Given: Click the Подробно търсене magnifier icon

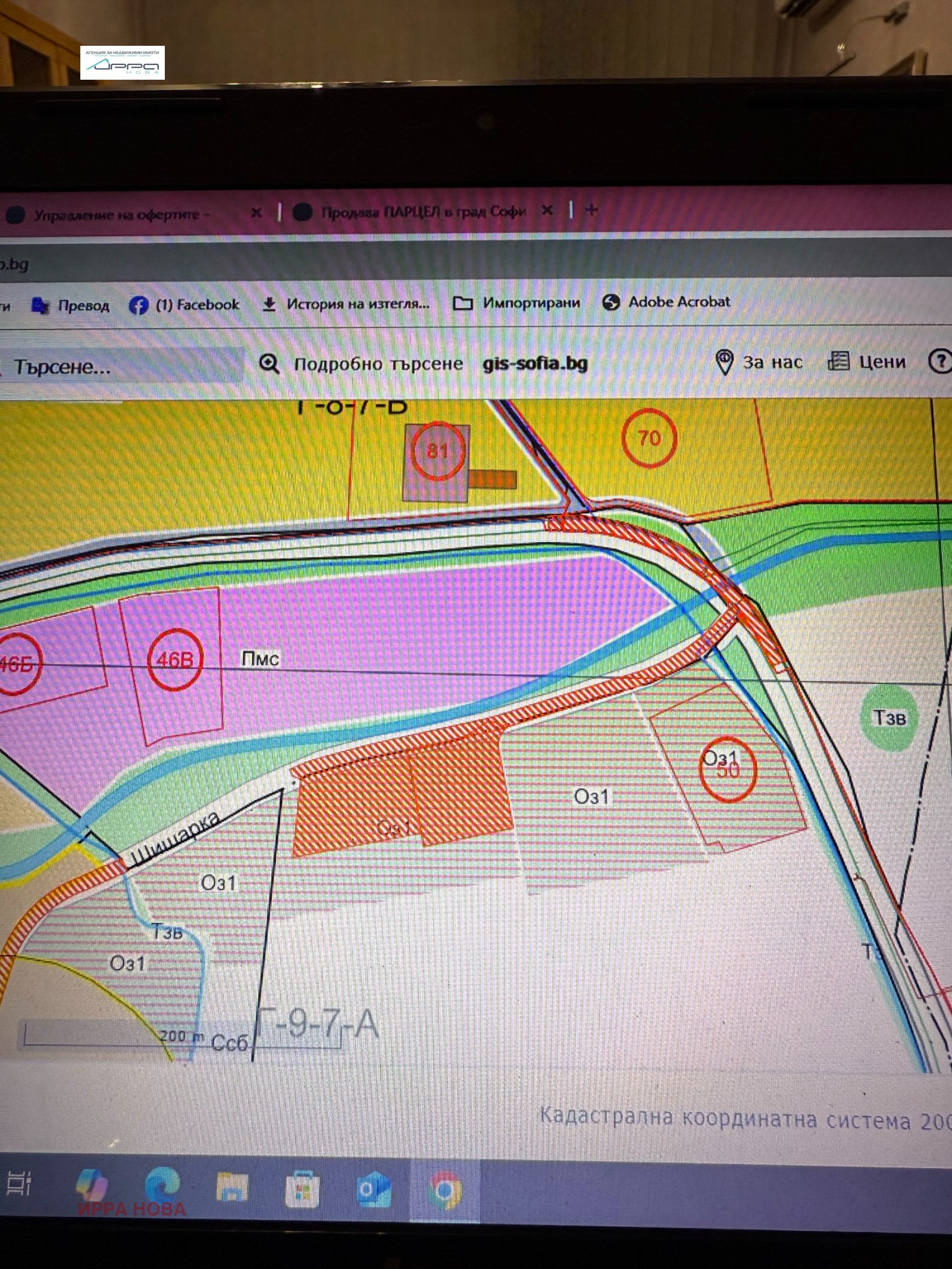Looking at the screenshot, I should click(270, 364).
